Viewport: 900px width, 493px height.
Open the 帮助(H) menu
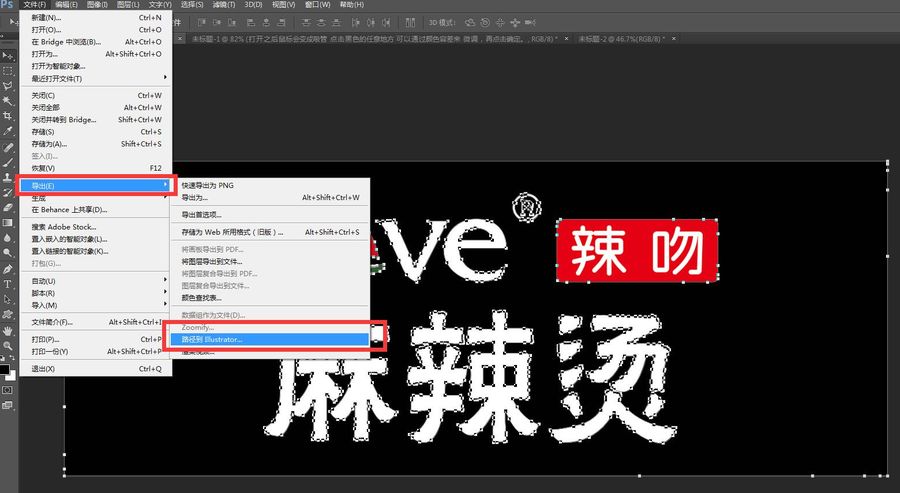point(351,5)
